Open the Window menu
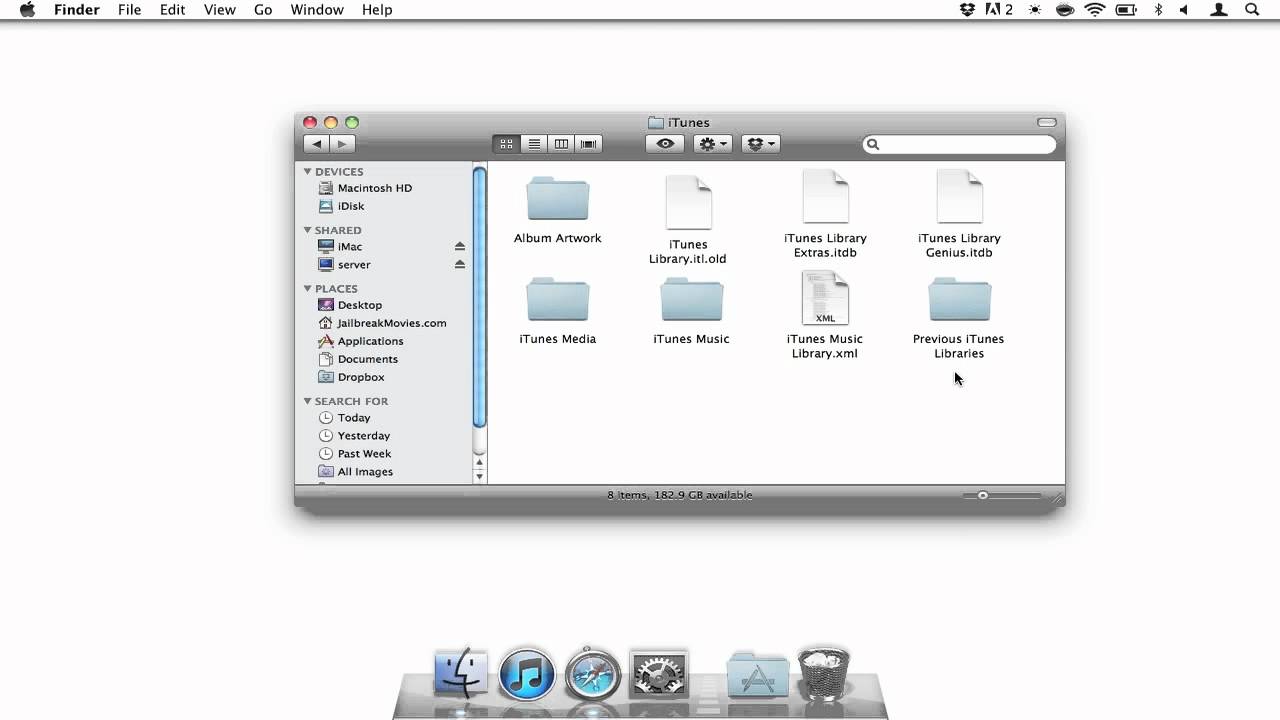The height and width of the screenshot is (720, 1280). [317, 10]
